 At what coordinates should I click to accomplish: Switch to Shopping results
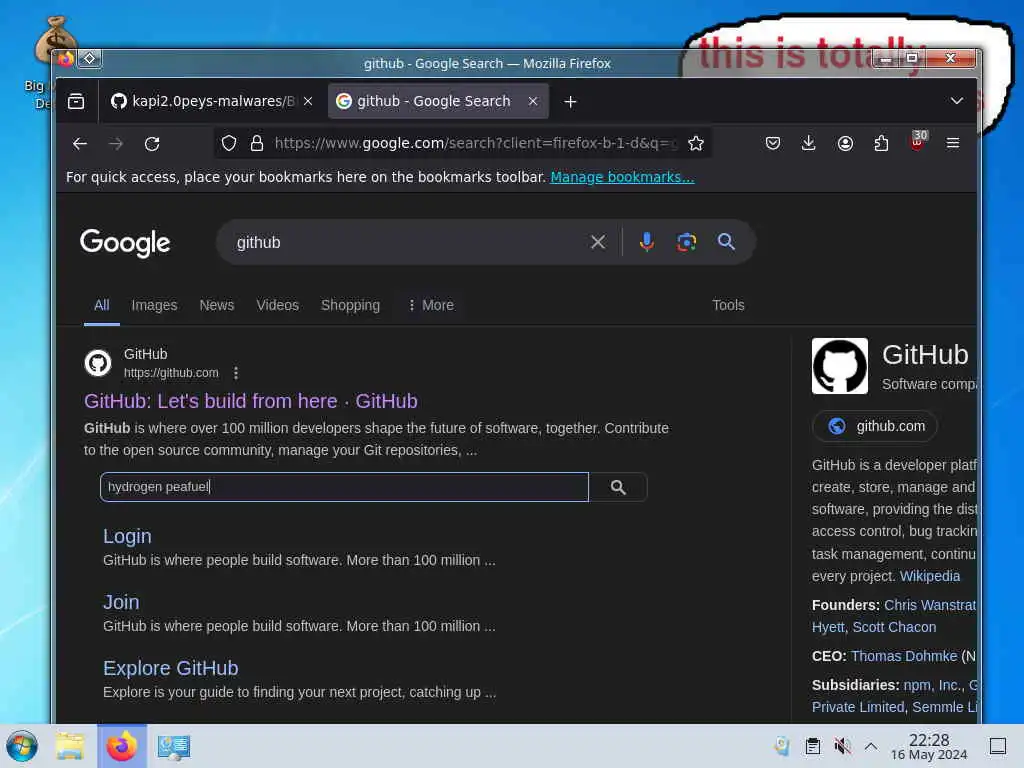tap(350, 305)
